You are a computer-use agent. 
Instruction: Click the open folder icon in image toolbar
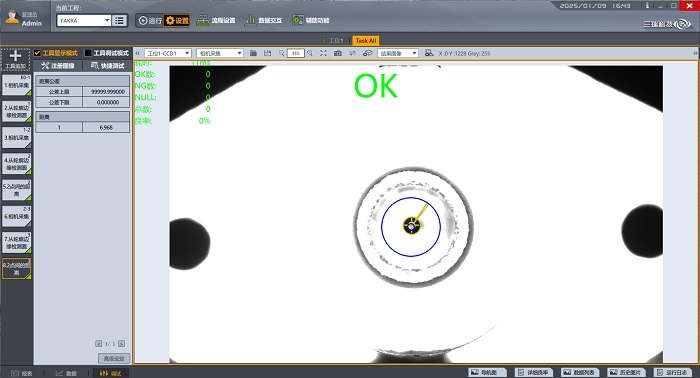tap(253, 53)
